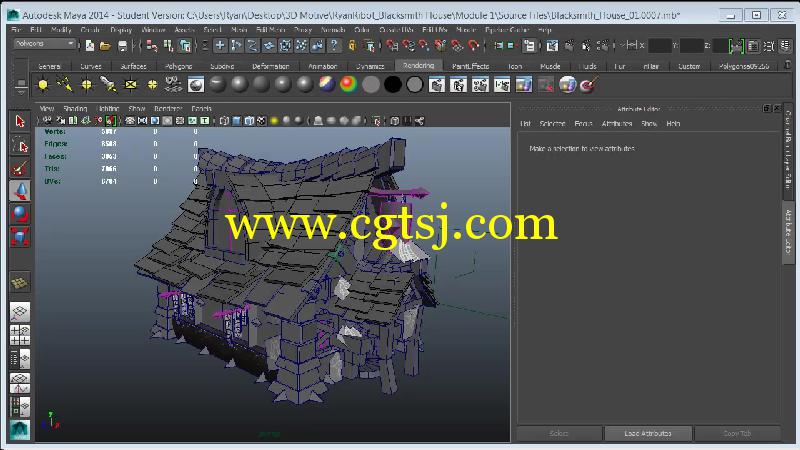This screenshot has width=800, height=450.
Task: Switch to single perspective view layout
Action: [20, 312]
